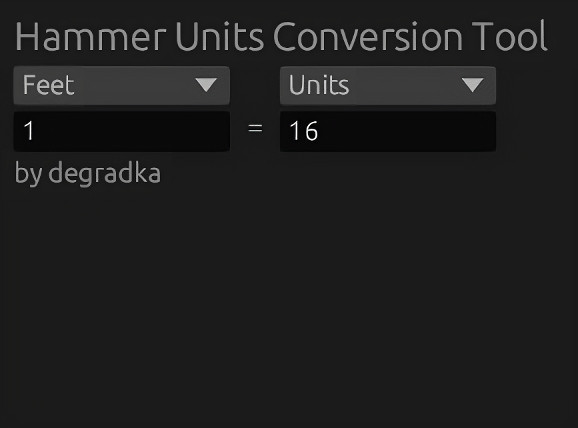The width and height of the screenshot is (578, 428).
Task: Focus the input field containing 1
Action: [122, 131]
